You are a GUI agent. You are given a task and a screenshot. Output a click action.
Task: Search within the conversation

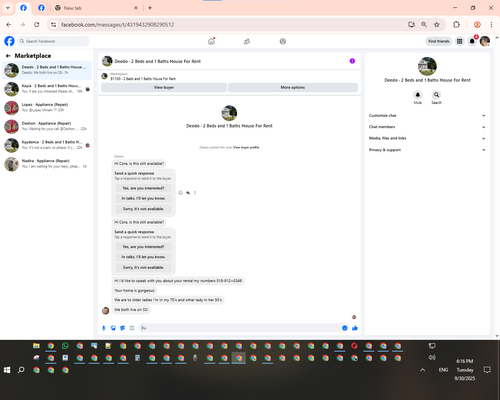(436, 95)
